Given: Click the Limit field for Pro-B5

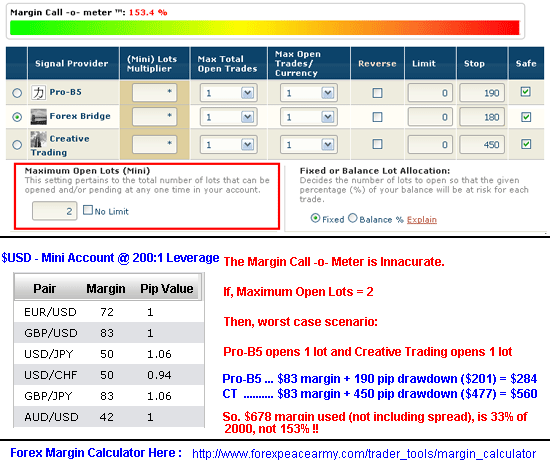Looking at the screenshot, I should tap(430, 93).
